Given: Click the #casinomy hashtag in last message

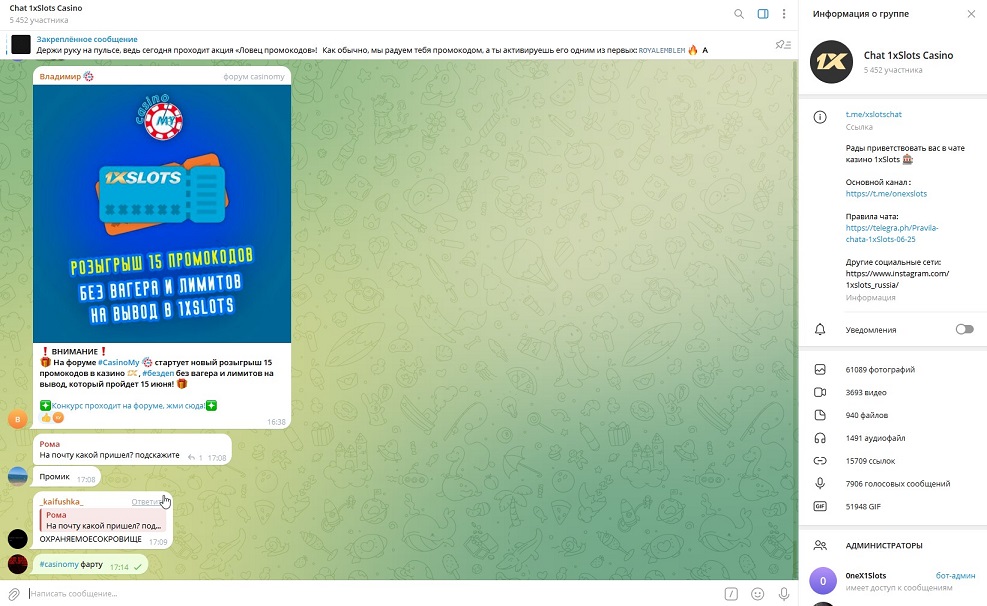Looking at the screenshot, I should [x=59, y=564].
